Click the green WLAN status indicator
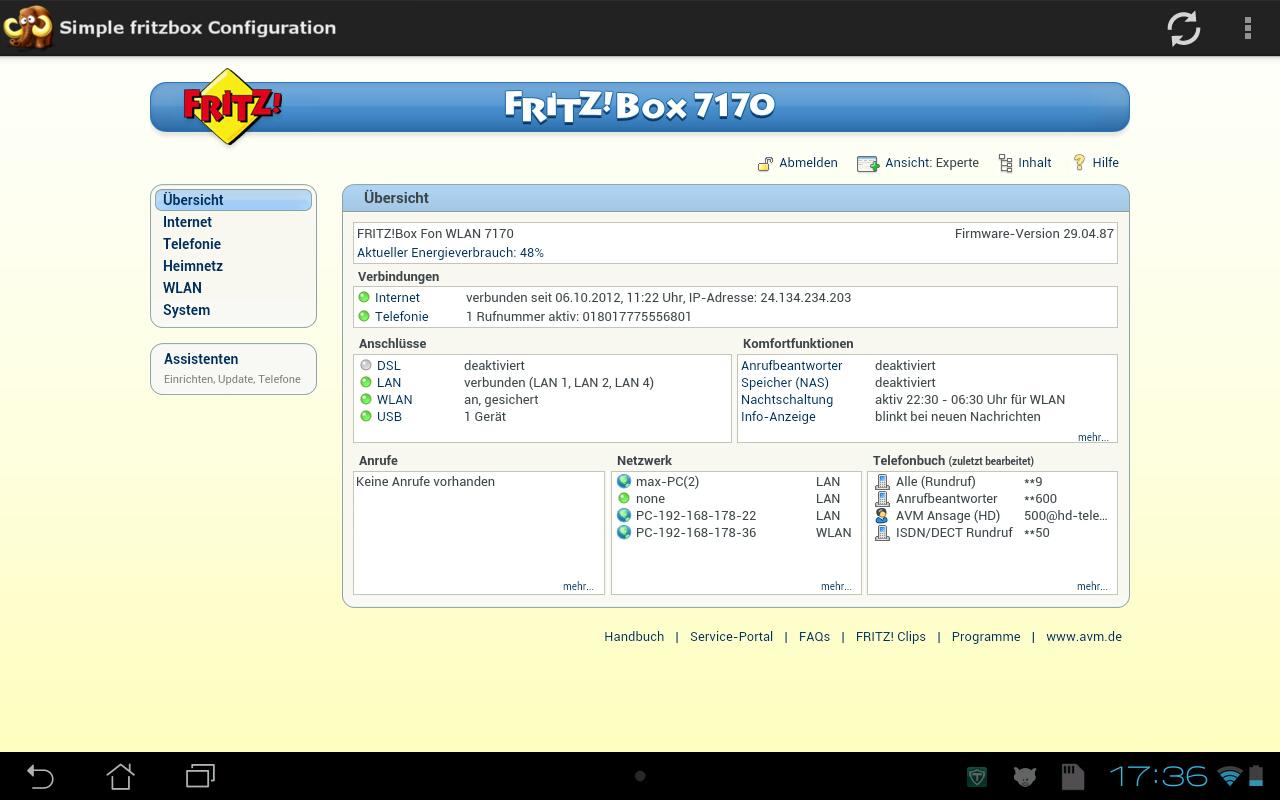Screen dimensions: 1280x800 [366, 400]
